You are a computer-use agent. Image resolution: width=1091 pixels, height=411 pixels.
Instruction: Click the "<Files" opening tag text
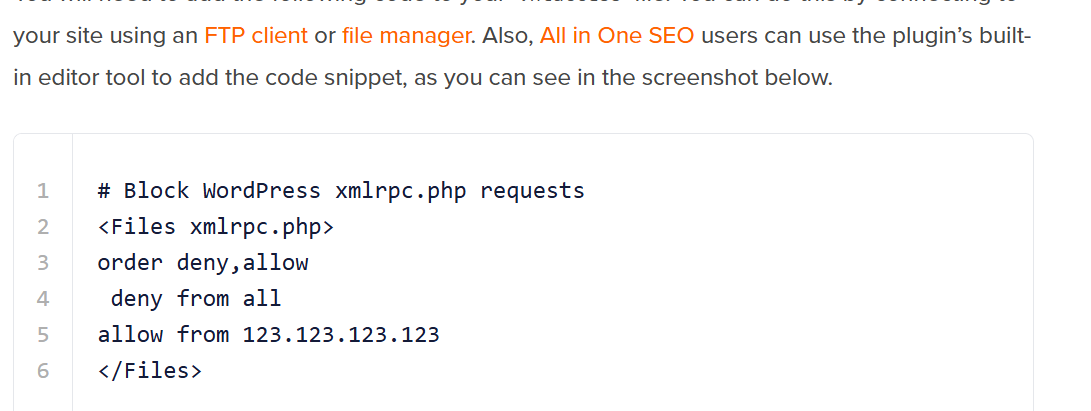(137, 227)
